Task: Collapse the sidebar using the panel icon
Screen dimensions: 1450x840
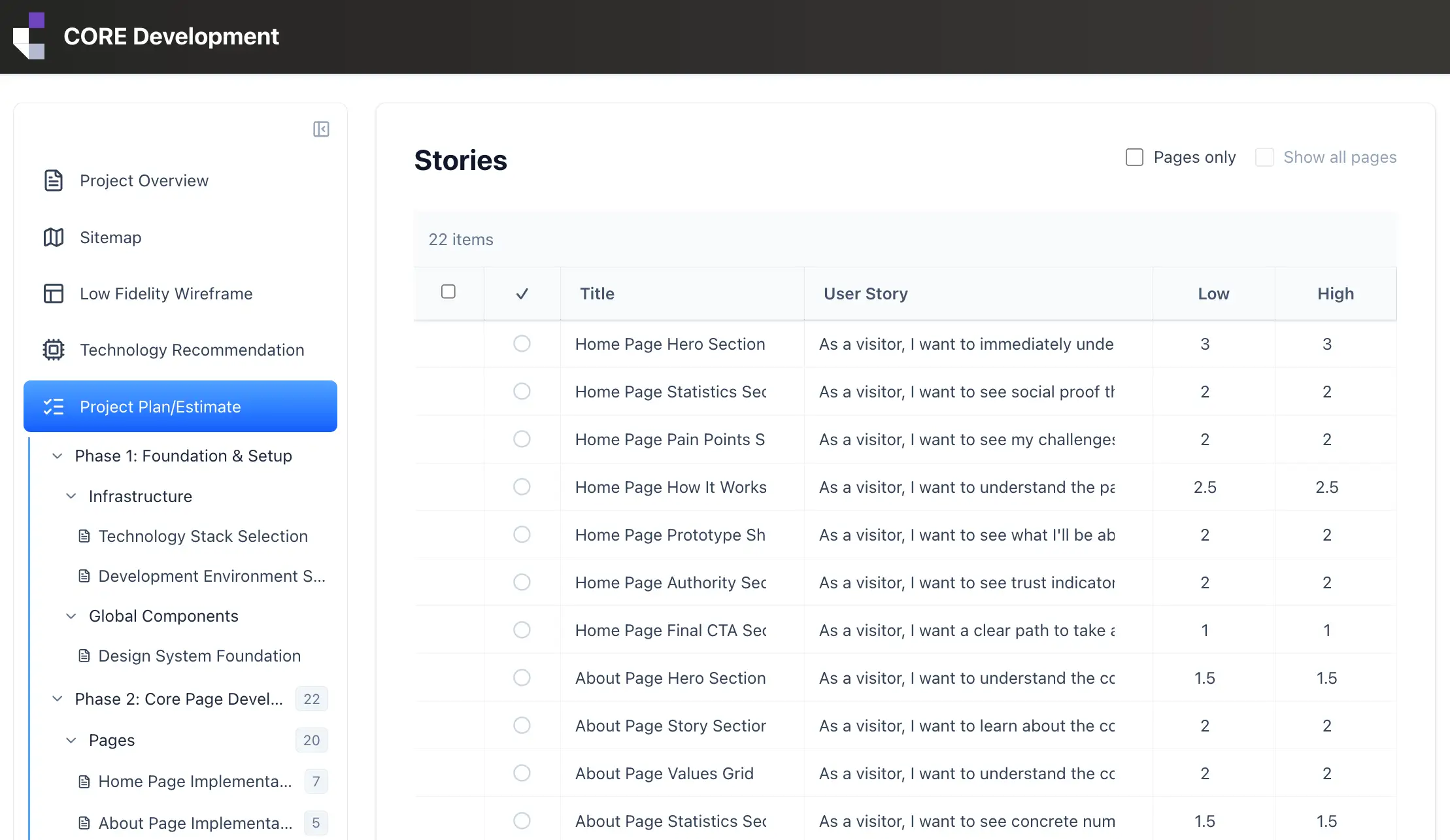Action: click(321, 129)
